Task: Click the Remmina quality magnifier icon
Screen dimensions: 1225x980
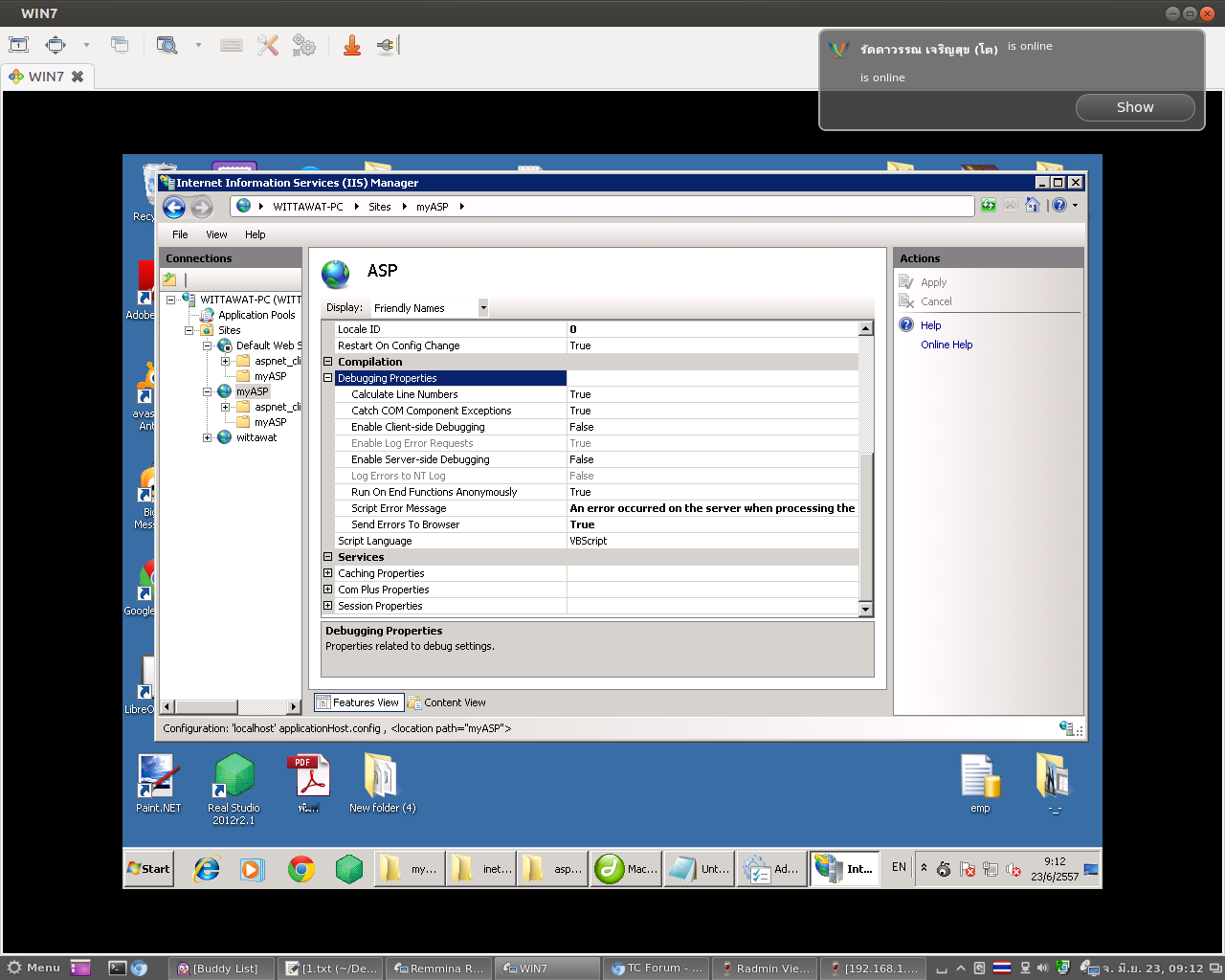Action: tap(167, 45)
